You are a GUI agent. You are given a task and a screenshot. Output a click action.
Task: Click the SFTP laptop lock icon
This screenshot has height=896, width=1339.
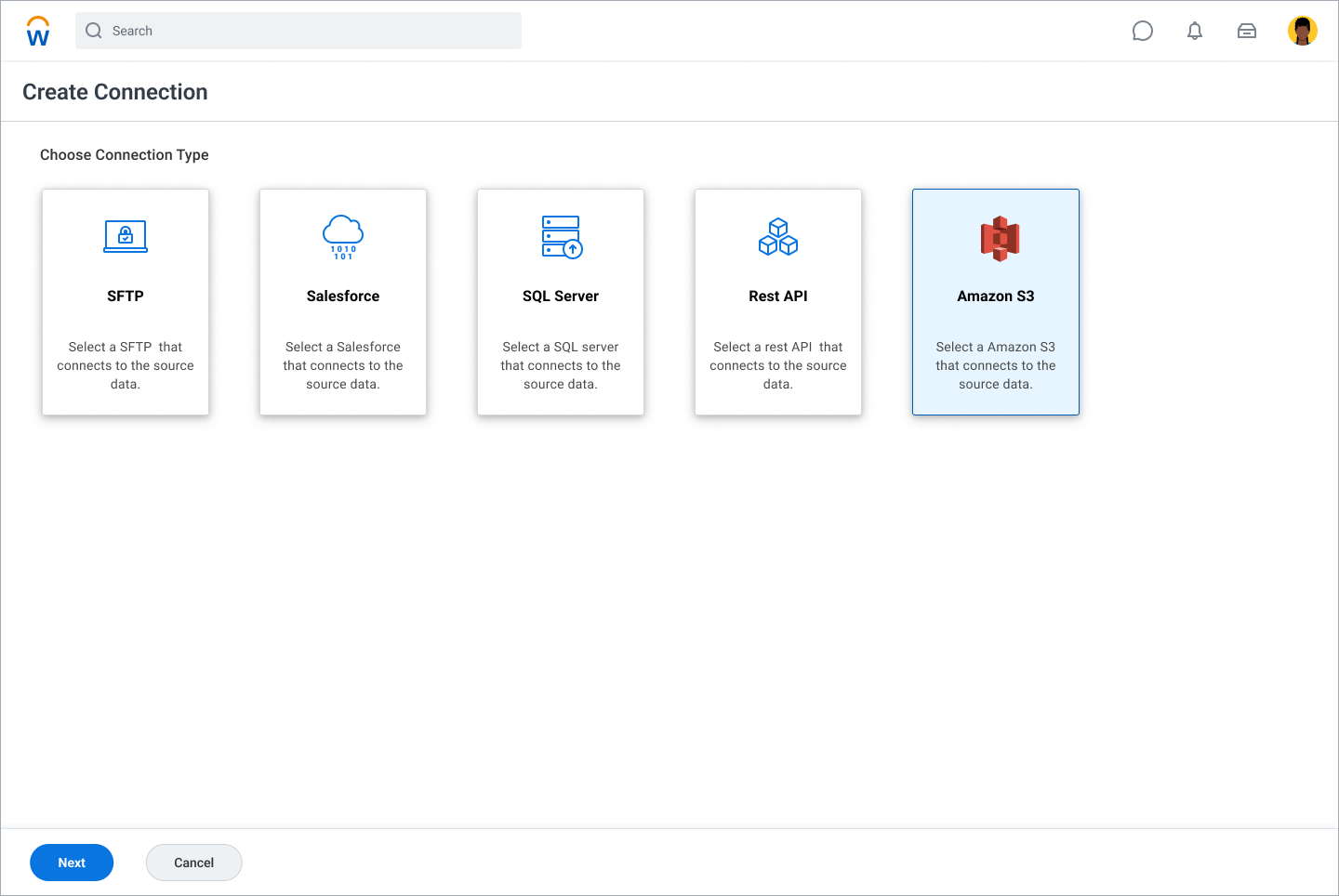126,237
